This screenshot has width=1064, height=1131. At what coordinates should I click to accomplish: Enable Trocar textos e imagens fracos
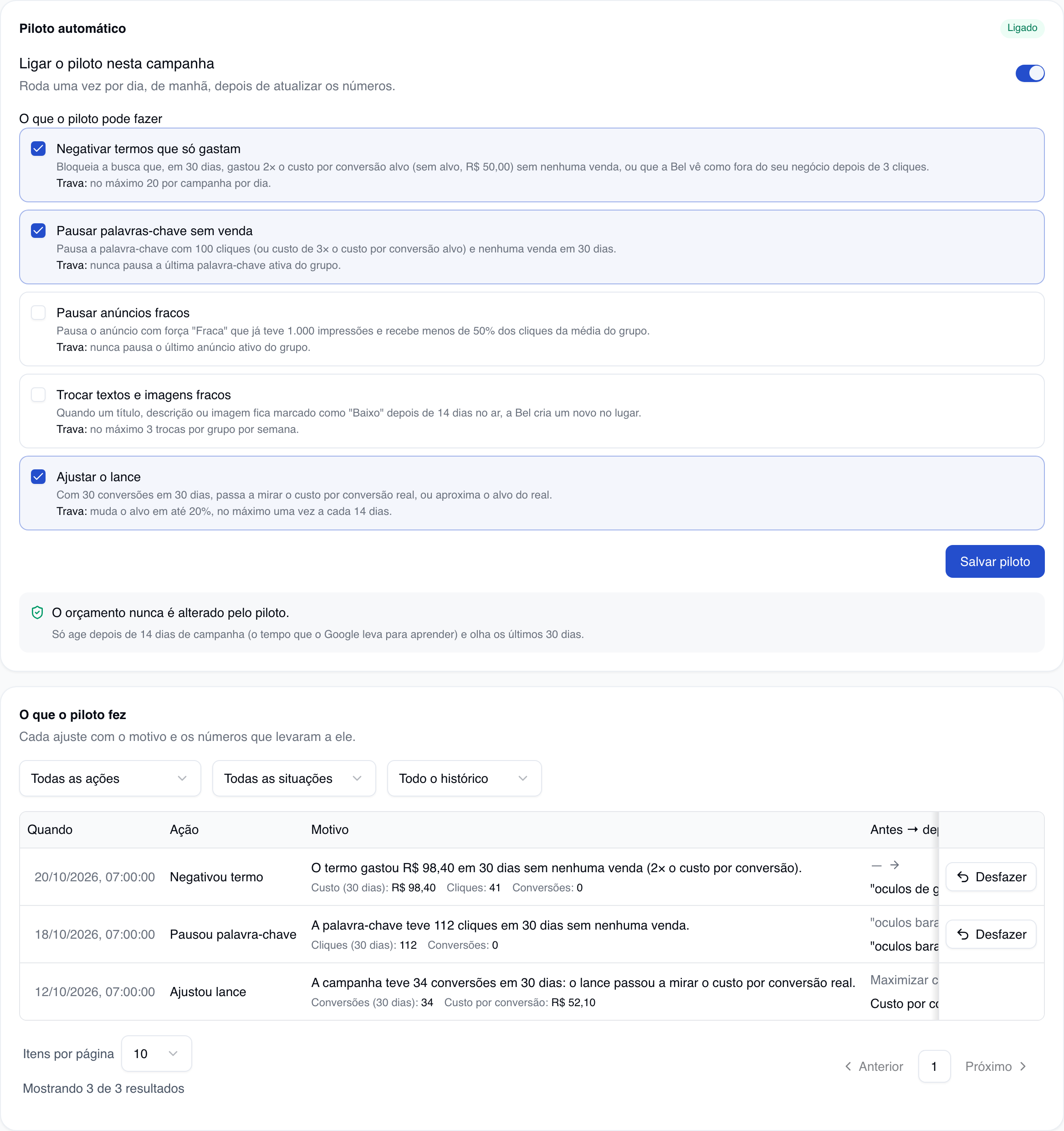point(38,394)
